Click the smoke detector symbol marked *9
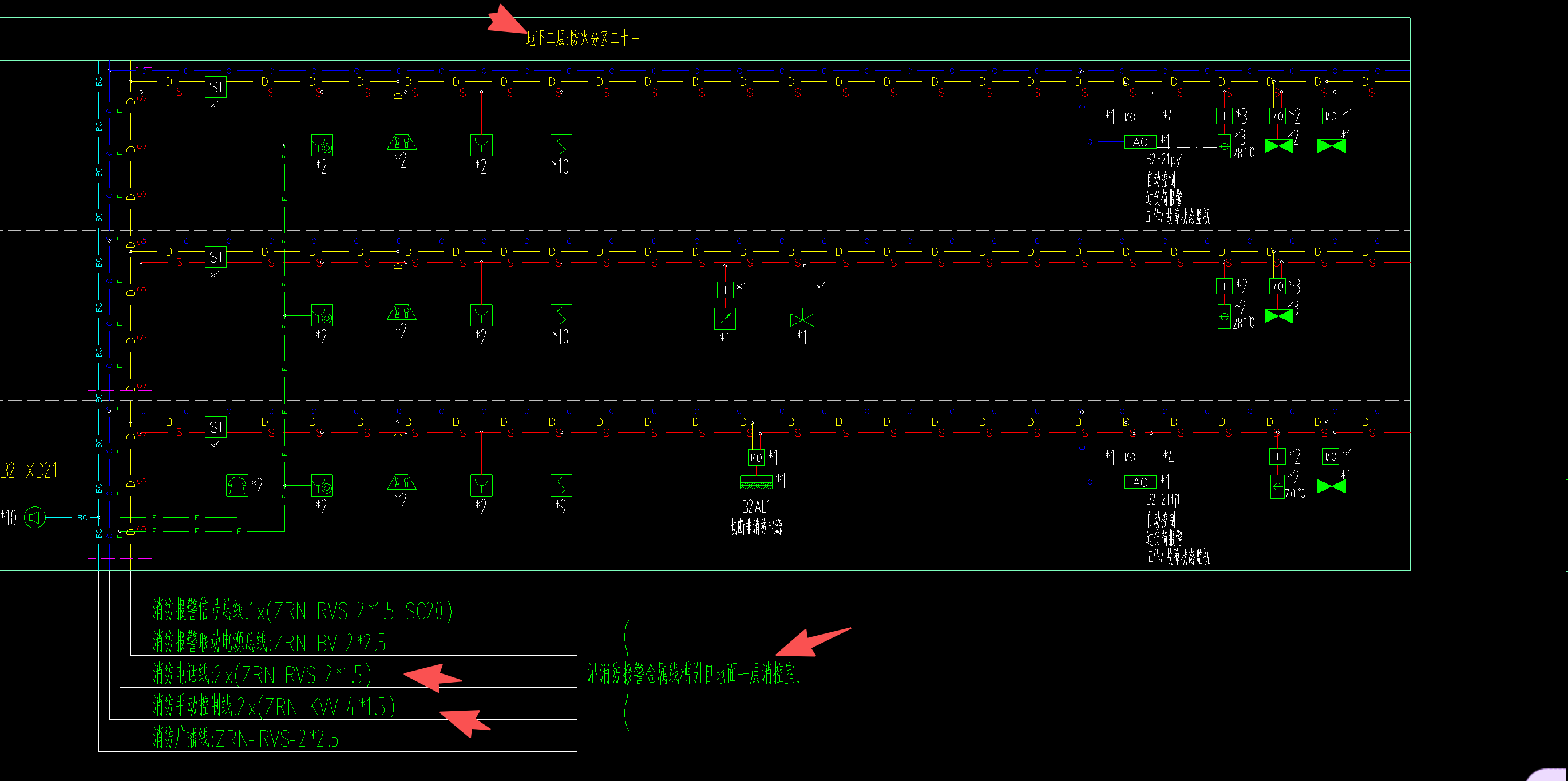This screenshot has height=781, width=1568. (561, 486)
